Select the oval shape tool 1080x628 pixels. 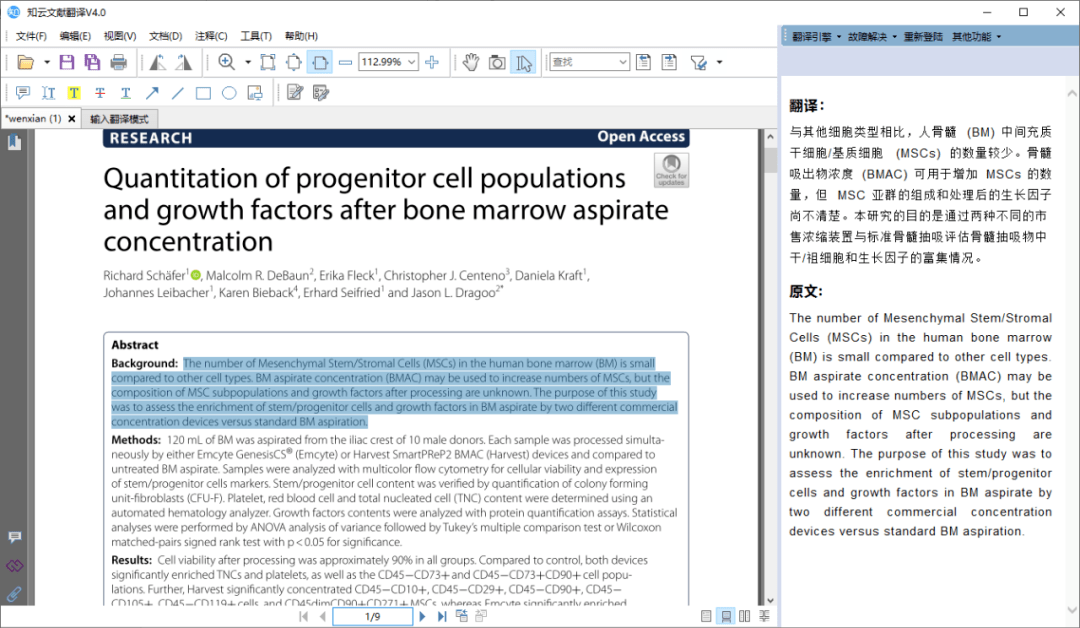(x=229, y=93)
